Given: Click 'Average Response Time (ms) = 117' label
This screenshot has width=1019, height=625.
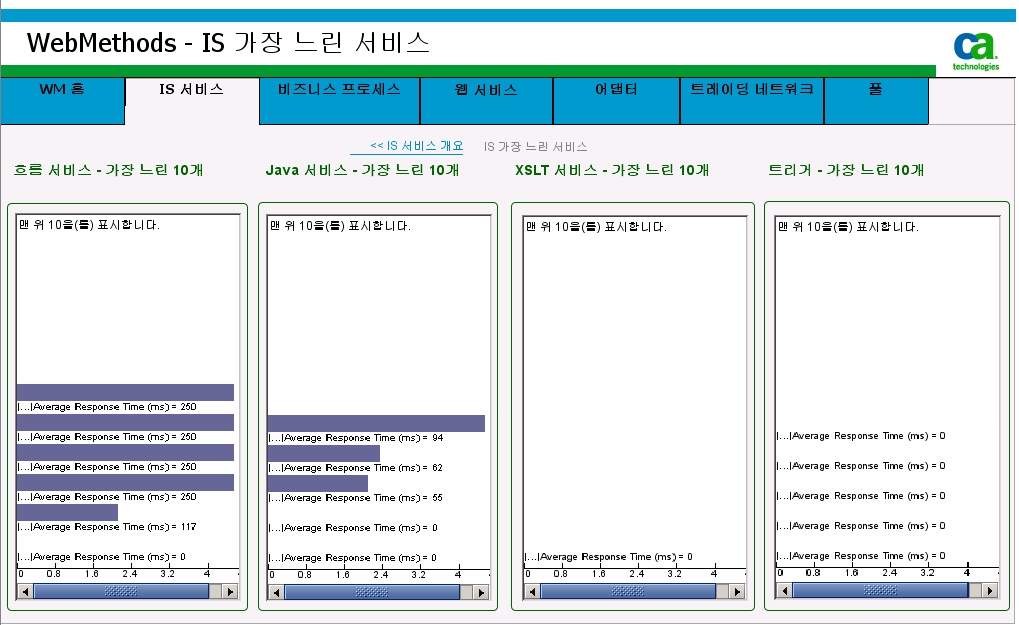Looking at the screenshot, I should [107, 527].
